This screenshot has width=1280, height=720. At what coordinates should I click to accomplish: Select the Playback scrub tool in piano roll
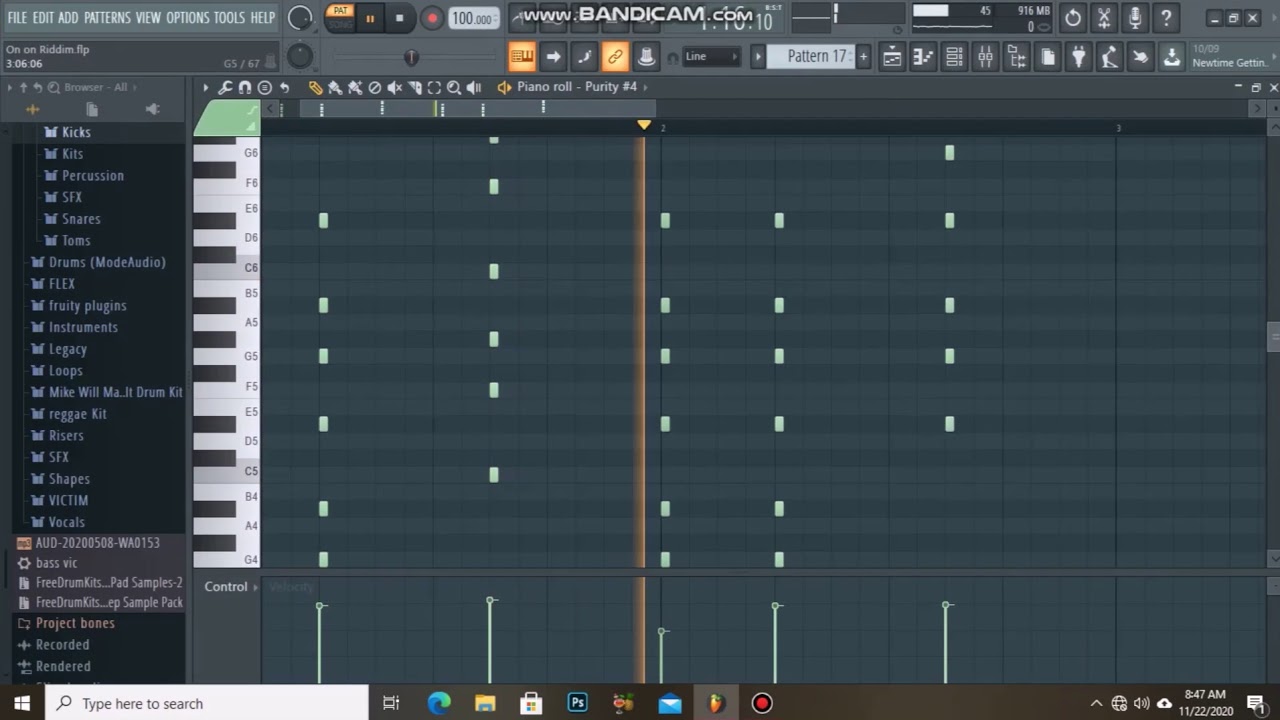coord(474,88)
